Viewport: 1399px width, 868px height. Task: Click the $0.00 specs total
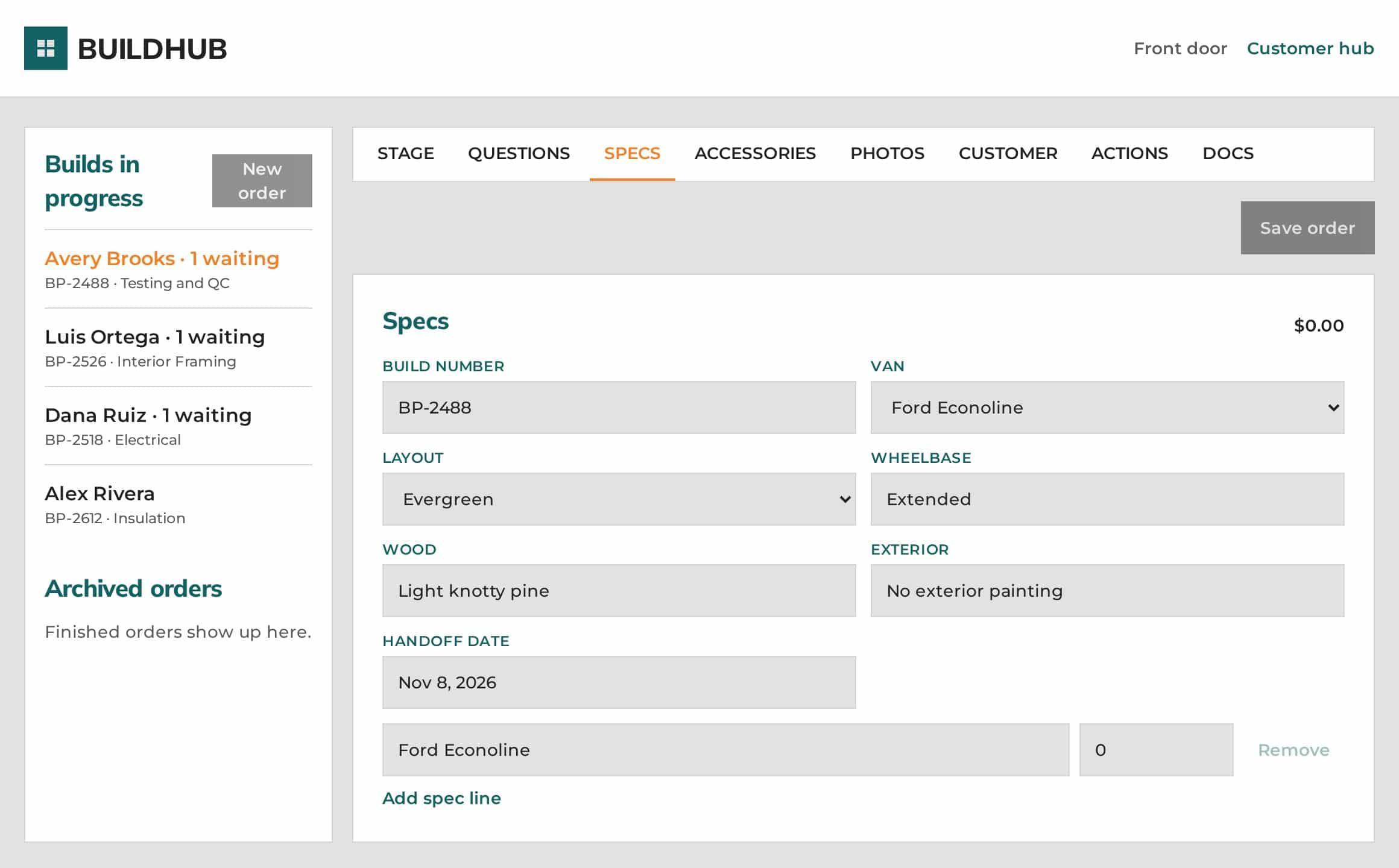click(1319, 325)
